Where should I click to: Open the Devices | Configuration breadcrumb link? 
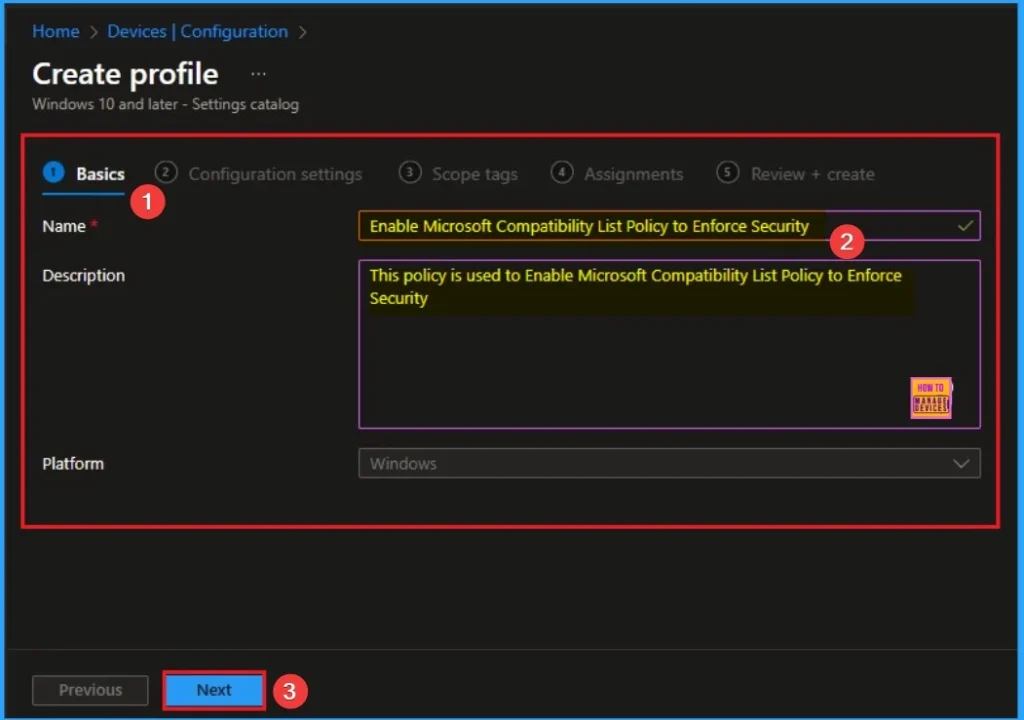coord(197,31)
